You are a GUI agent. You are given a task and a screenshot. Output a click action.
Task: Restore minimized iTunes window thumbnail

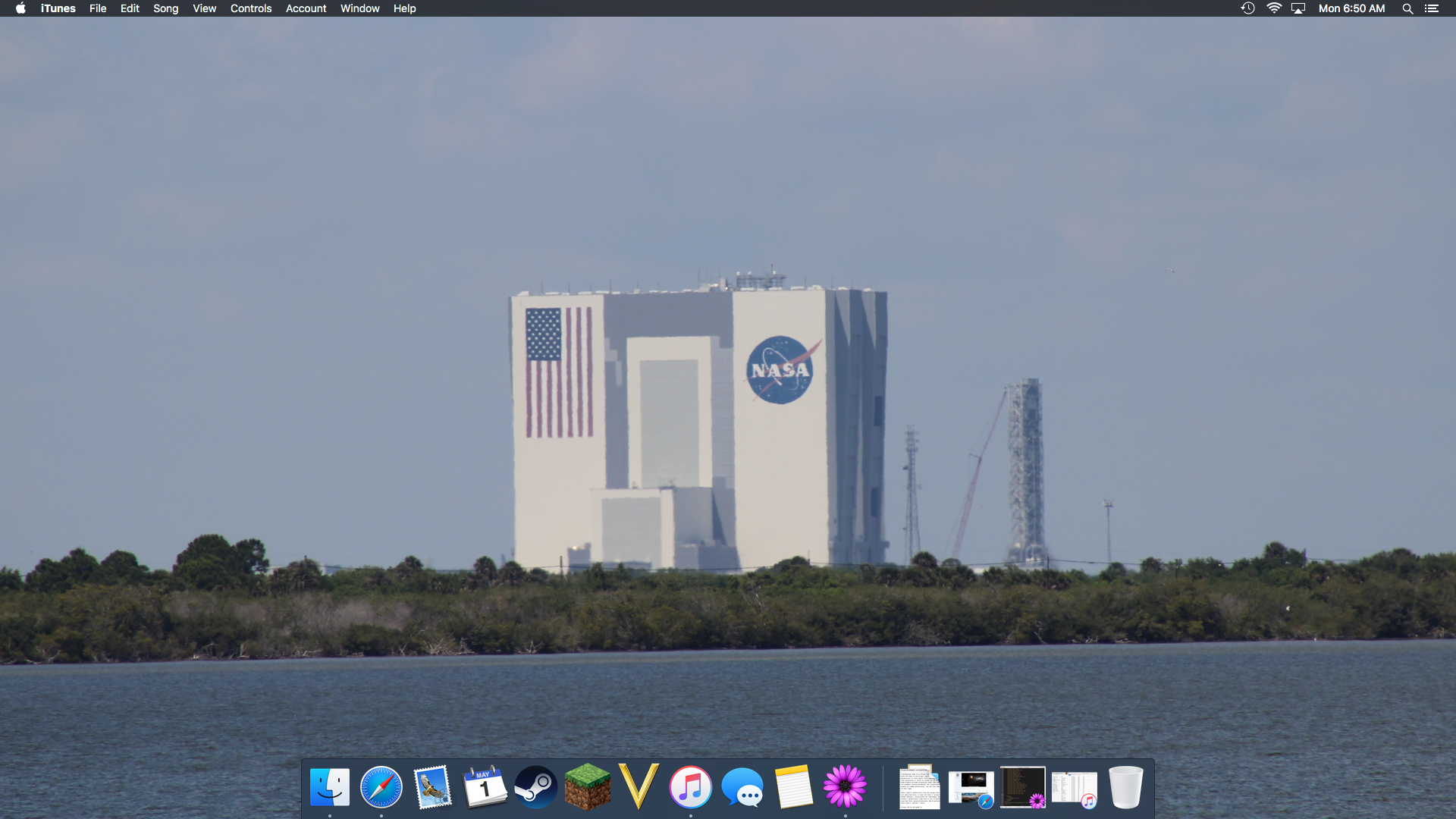(1074, 789)
